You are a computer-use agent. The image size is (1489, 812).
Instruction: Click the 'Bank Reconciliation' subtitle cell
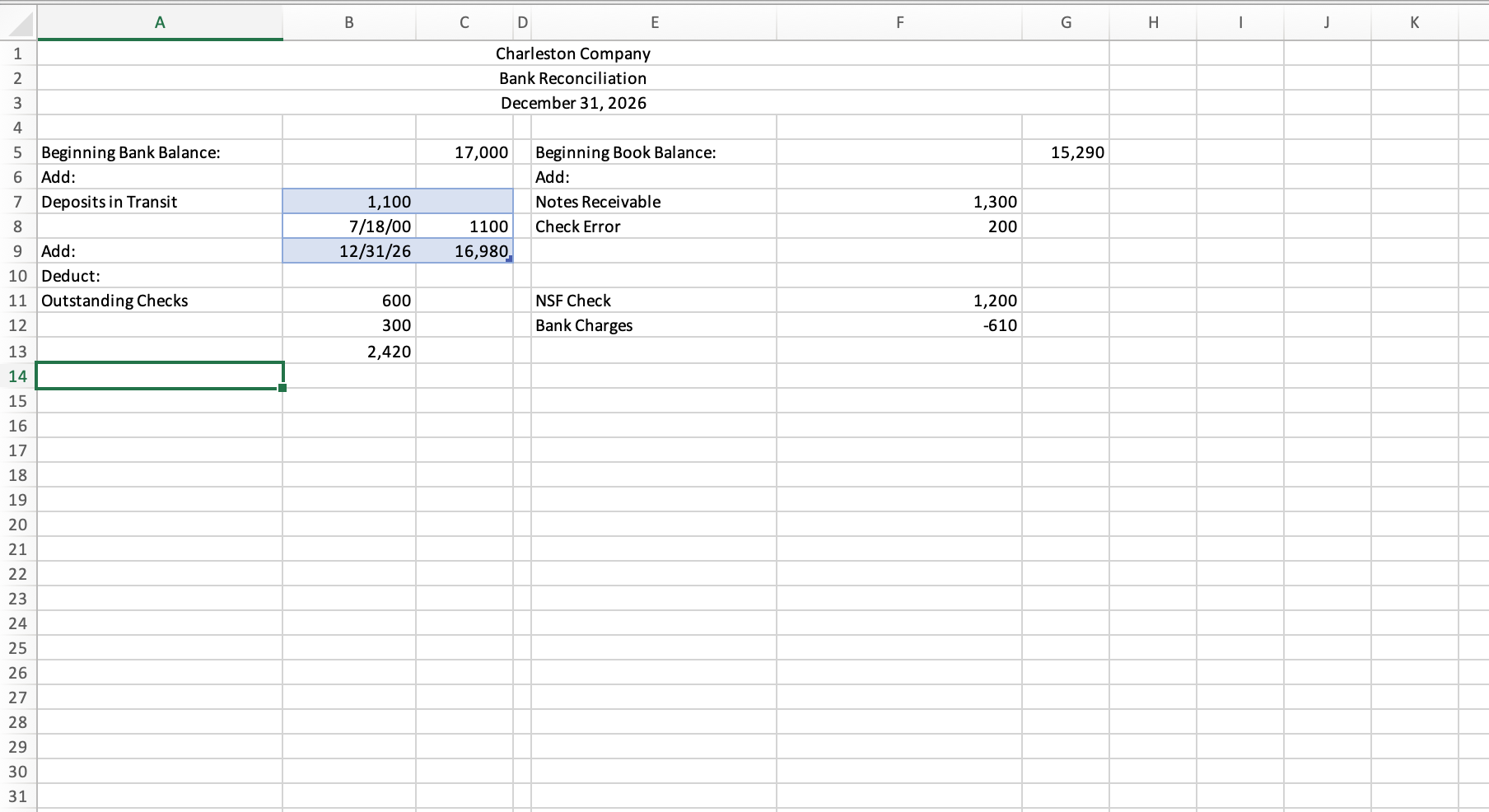[573, 78]
